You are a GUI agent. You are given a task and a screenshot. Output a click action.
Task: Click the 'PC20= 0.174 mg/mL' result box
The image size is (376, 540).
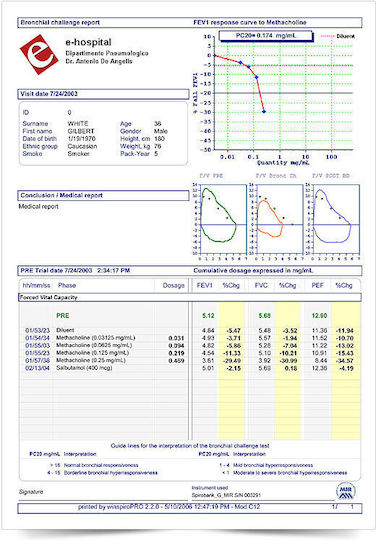[266, 35]
